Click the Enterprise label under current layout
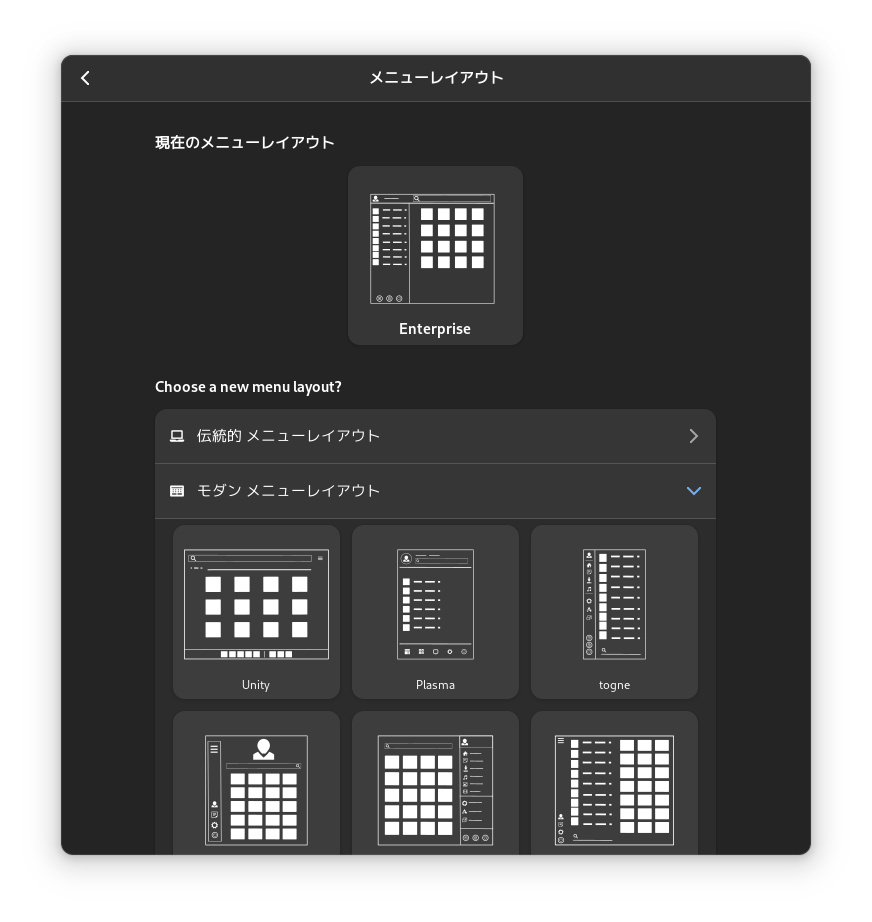Screen dimensions: 872x922 435,329
